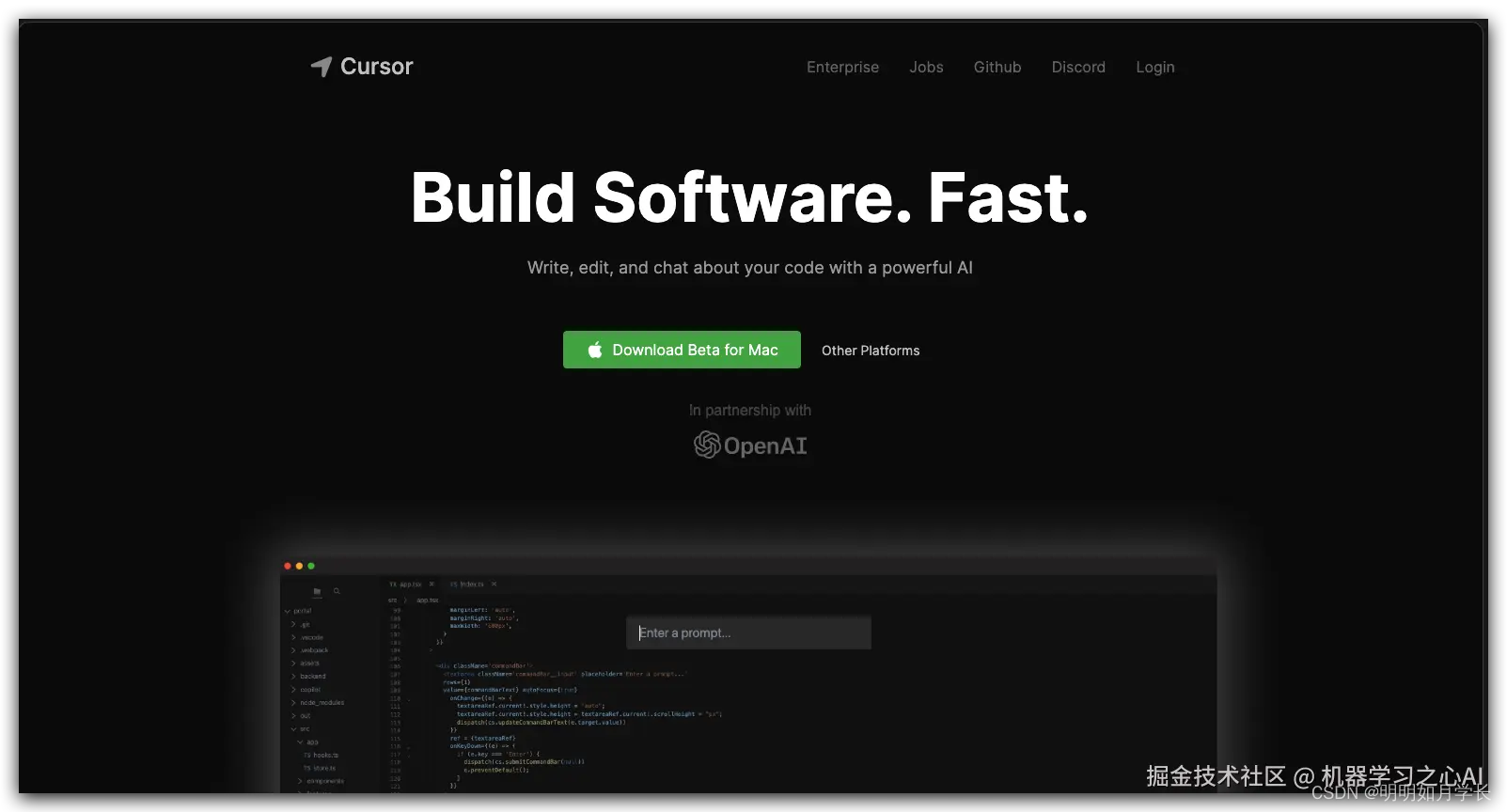
Task: Click the OpenAI logo
Action: point(750,445)
